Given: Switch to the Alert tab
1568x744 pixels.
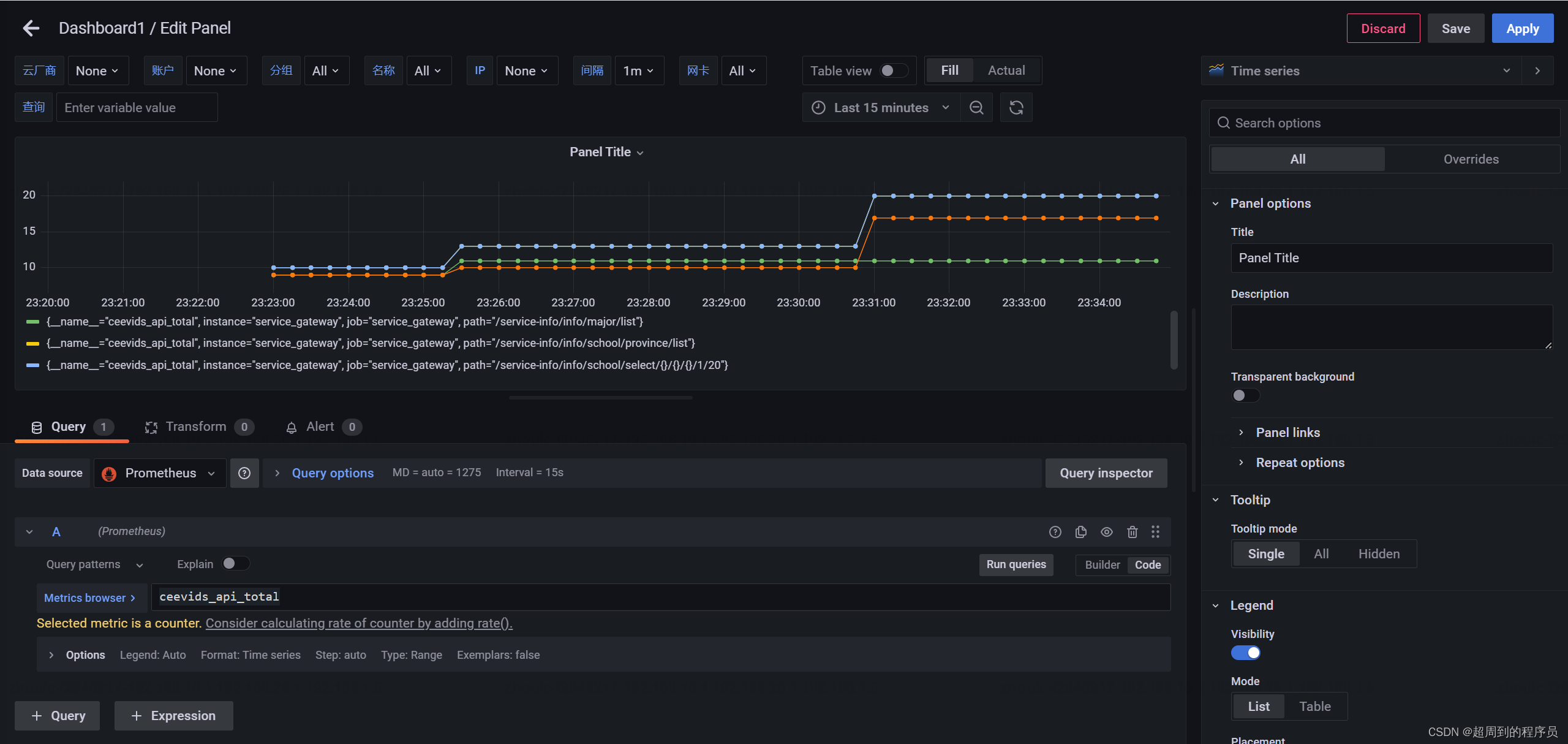Looking at the screenshot, I should coord(323,427).
